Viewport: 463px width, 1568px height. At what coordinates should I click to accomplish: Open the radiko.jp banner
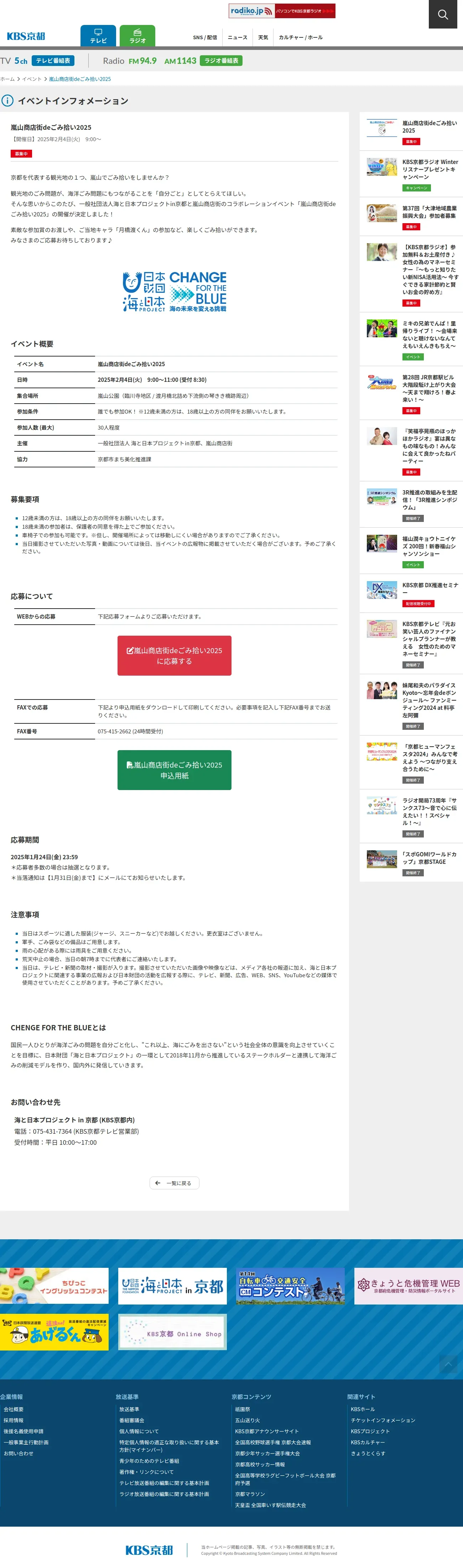click(x=282, y=11)
